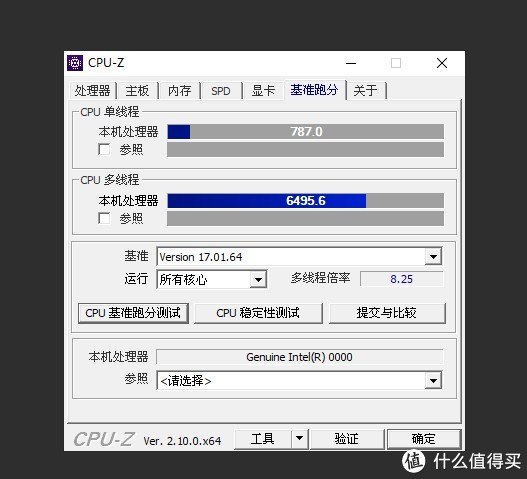Open the SPD tab
The image size is (527, 479).
pos(221,91)
